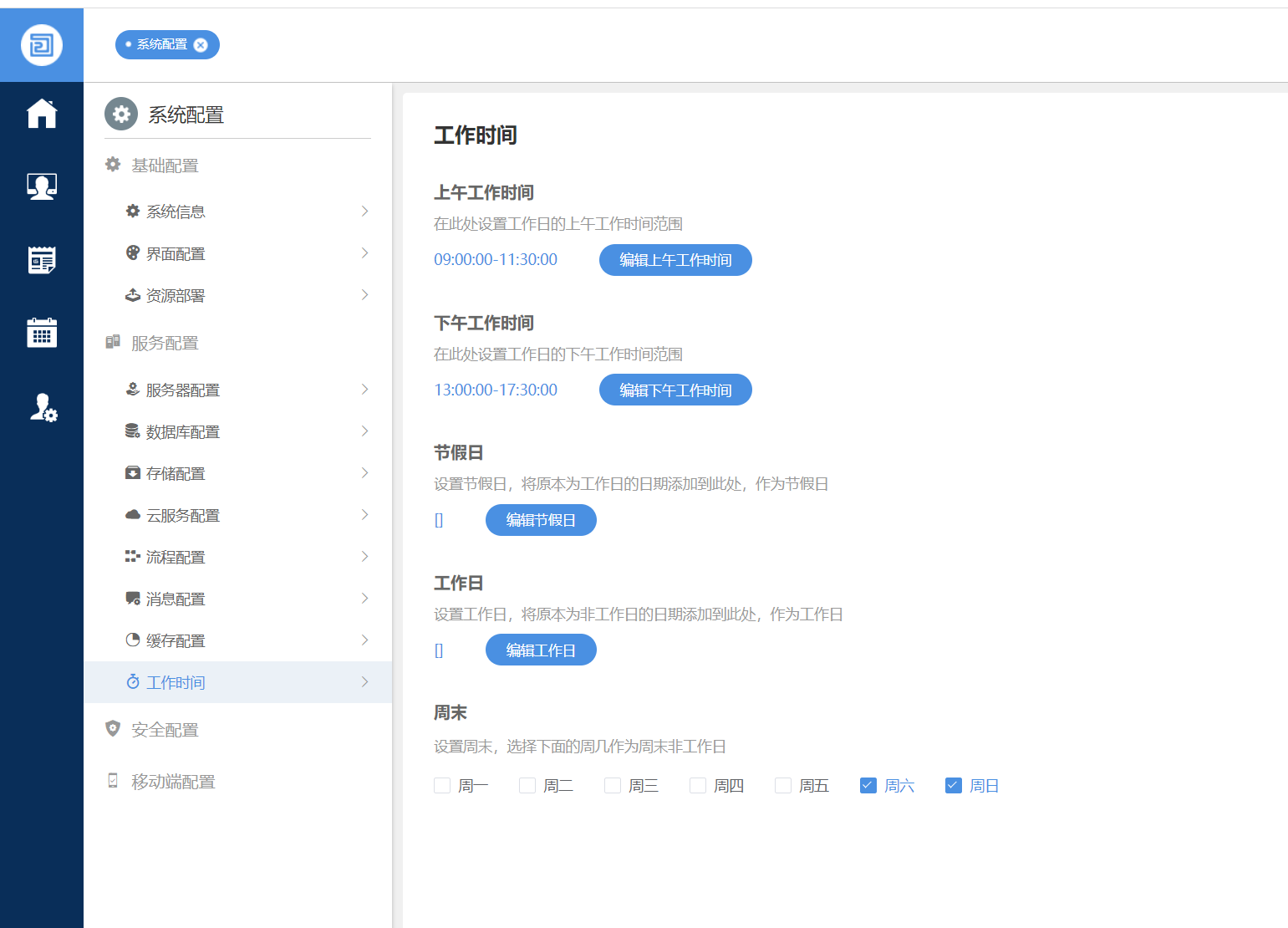The height and width of the screenshot is (928, 1288).
Task: Click the 13:00:00-17:30:00 time value
Action: pos(496,390)
